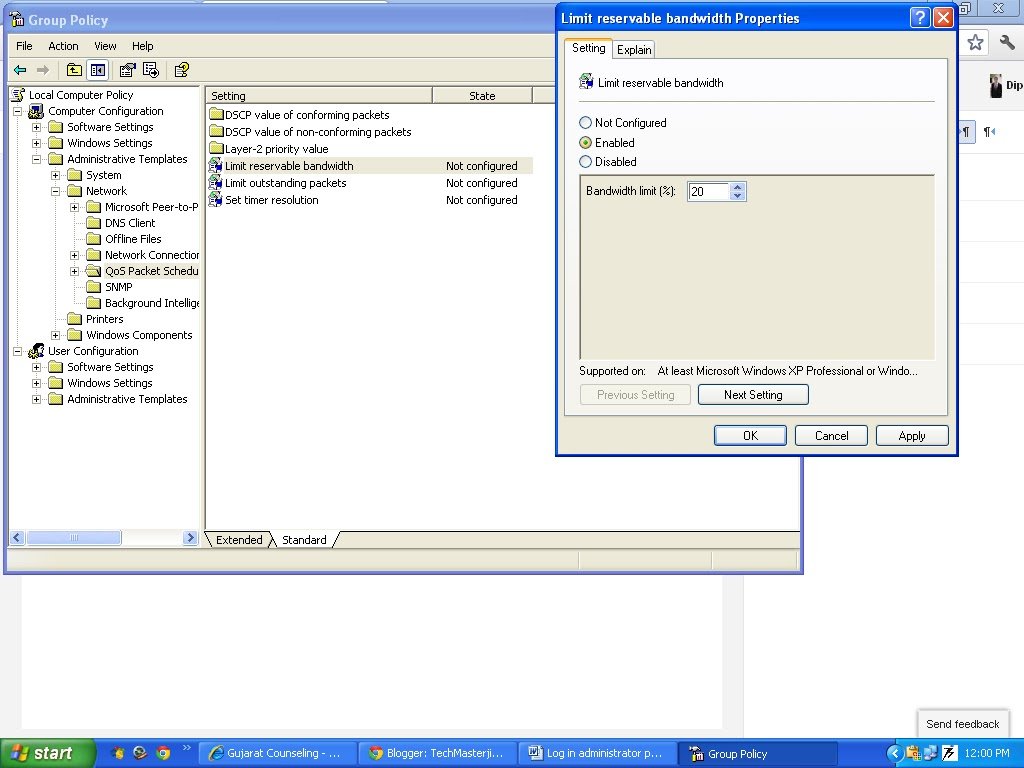Screen dimensions: 1024x768
Task: Open the View menu
Action: point(105,46)
